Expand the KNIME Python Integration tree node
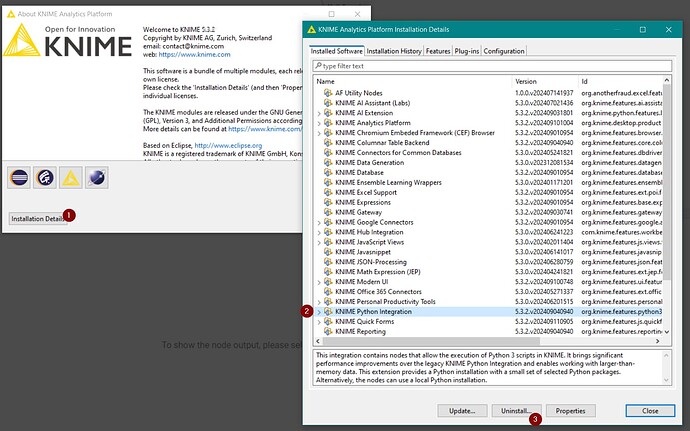The image size is (690, 431). click(x=319, y=312)
